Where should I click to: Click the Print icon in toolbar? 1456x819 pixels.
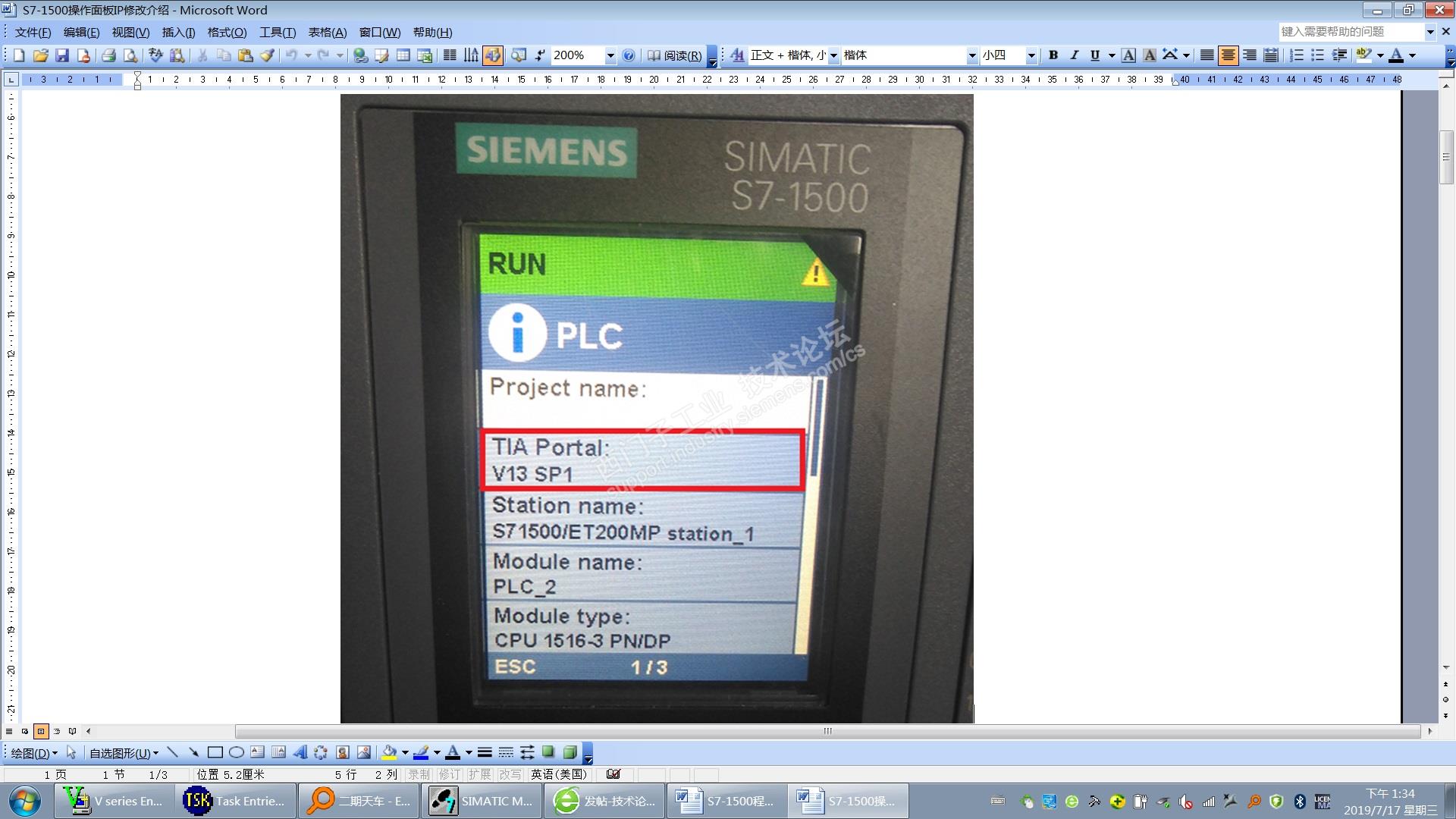coord(108,55)
